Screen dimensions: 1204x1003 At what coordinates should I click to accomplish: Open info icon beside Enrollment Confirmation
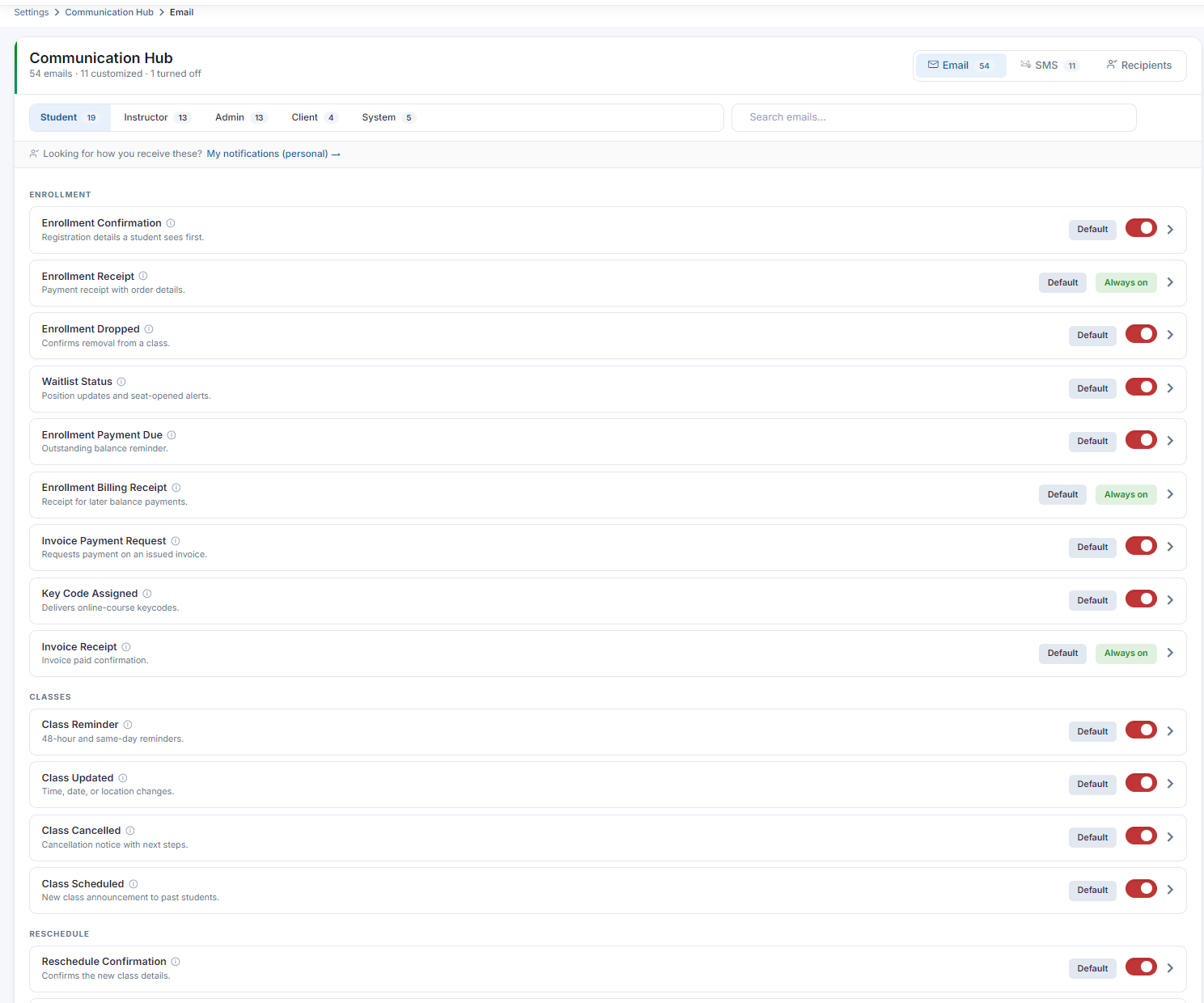(171, 223)
